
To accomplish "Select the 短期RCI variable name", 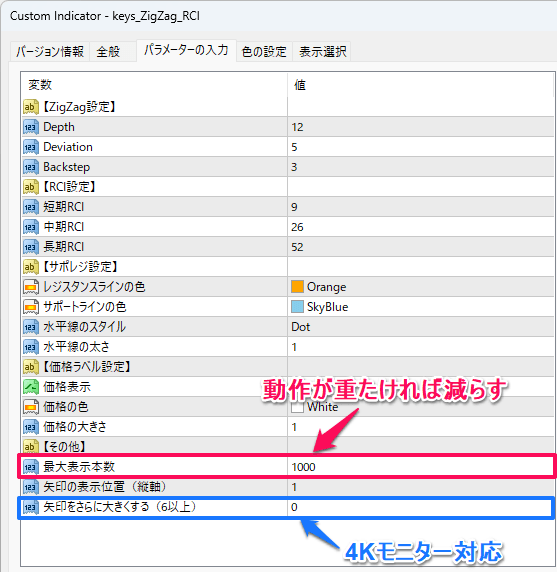I will tap(63, 207).
